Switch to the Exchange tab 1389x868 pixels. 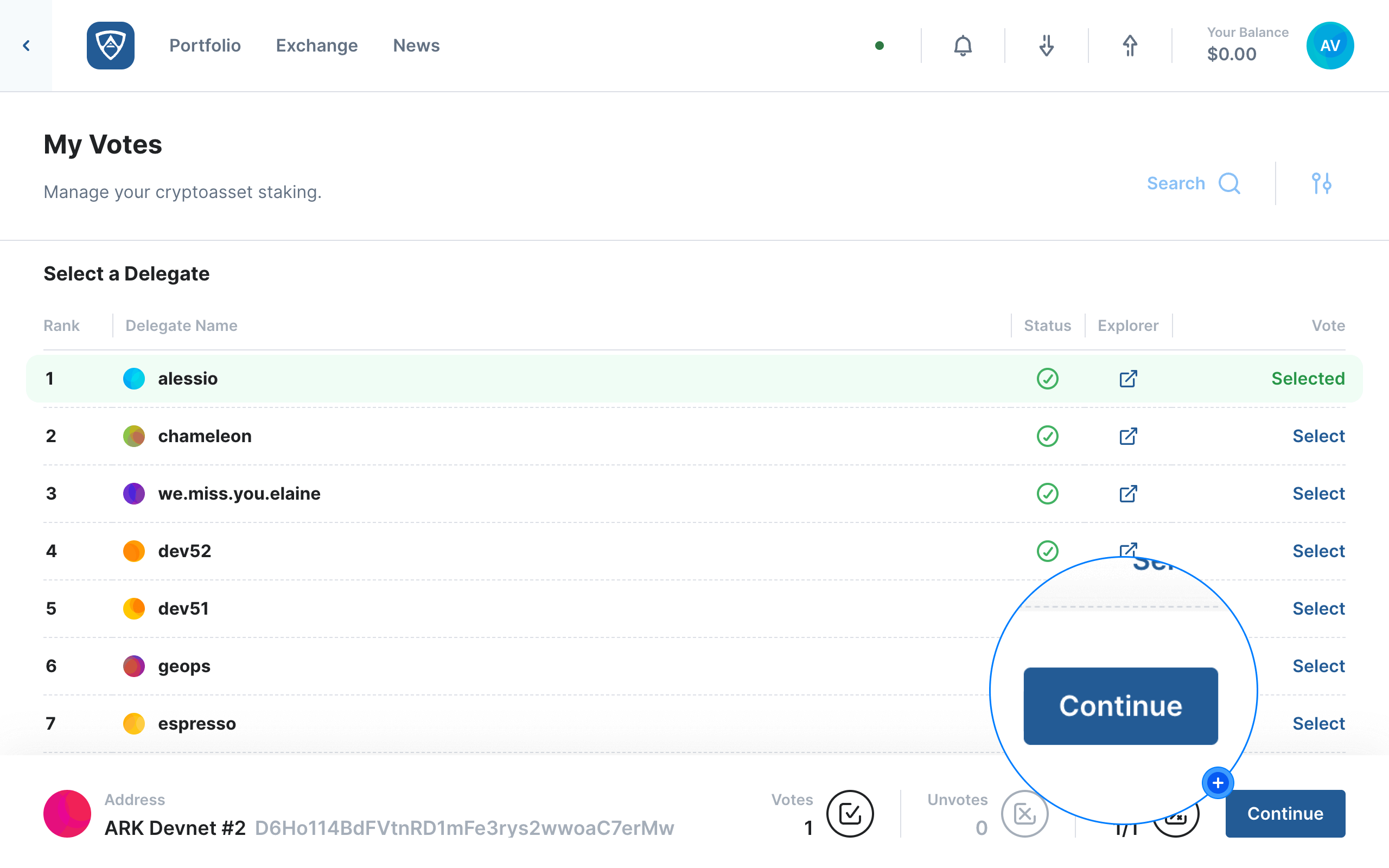coord(317,46)
